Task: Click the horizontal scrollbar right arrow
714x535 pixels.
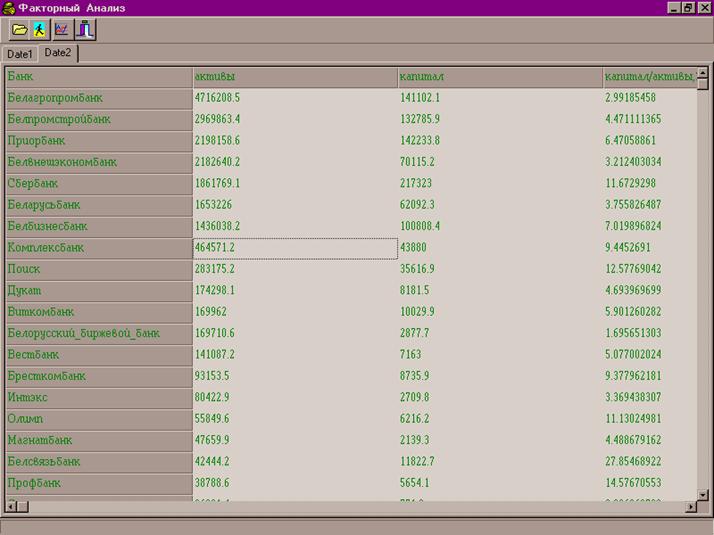Action: coord(689,508)
